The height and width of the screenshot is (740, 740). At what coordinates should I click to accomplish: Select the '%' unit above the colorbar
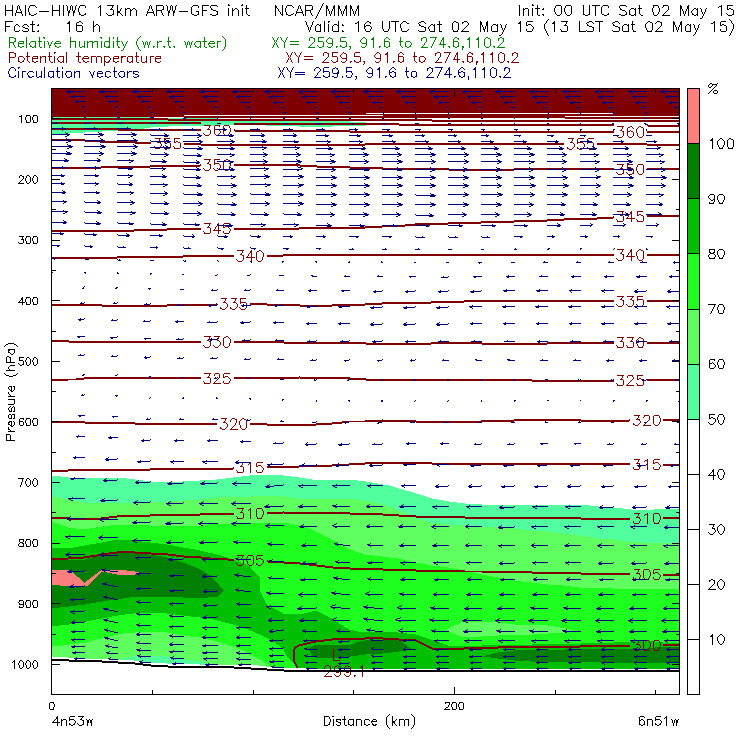pos(713,89)
